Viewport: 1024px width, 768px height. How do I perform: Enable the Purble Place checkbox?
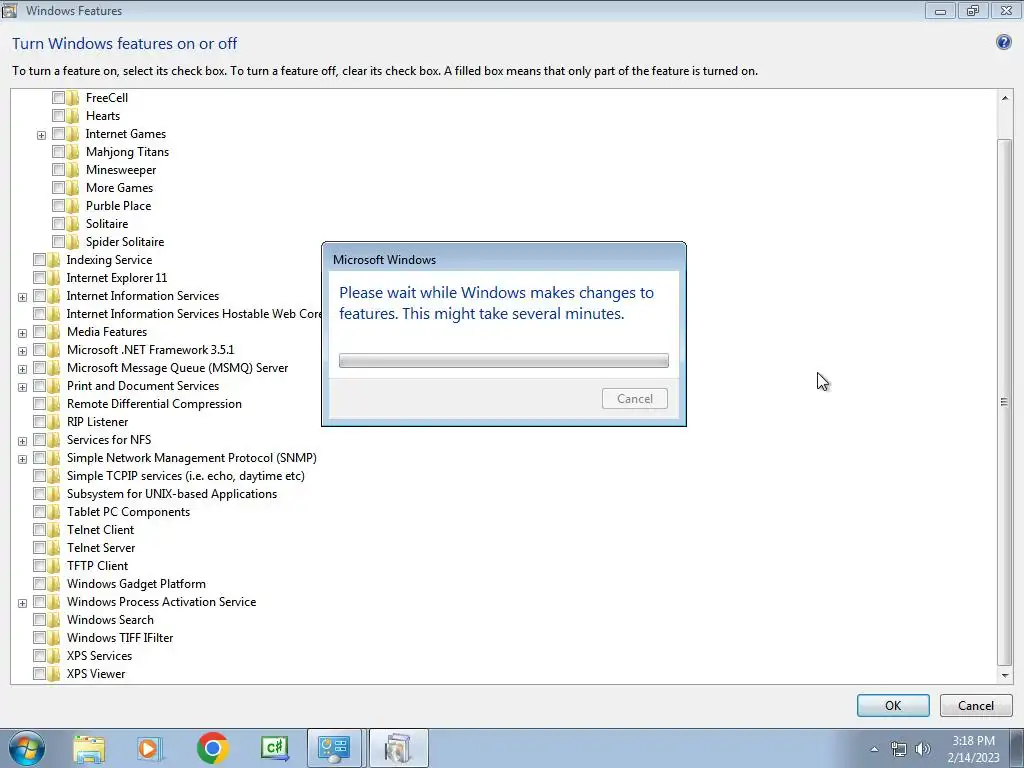[58, 206]
